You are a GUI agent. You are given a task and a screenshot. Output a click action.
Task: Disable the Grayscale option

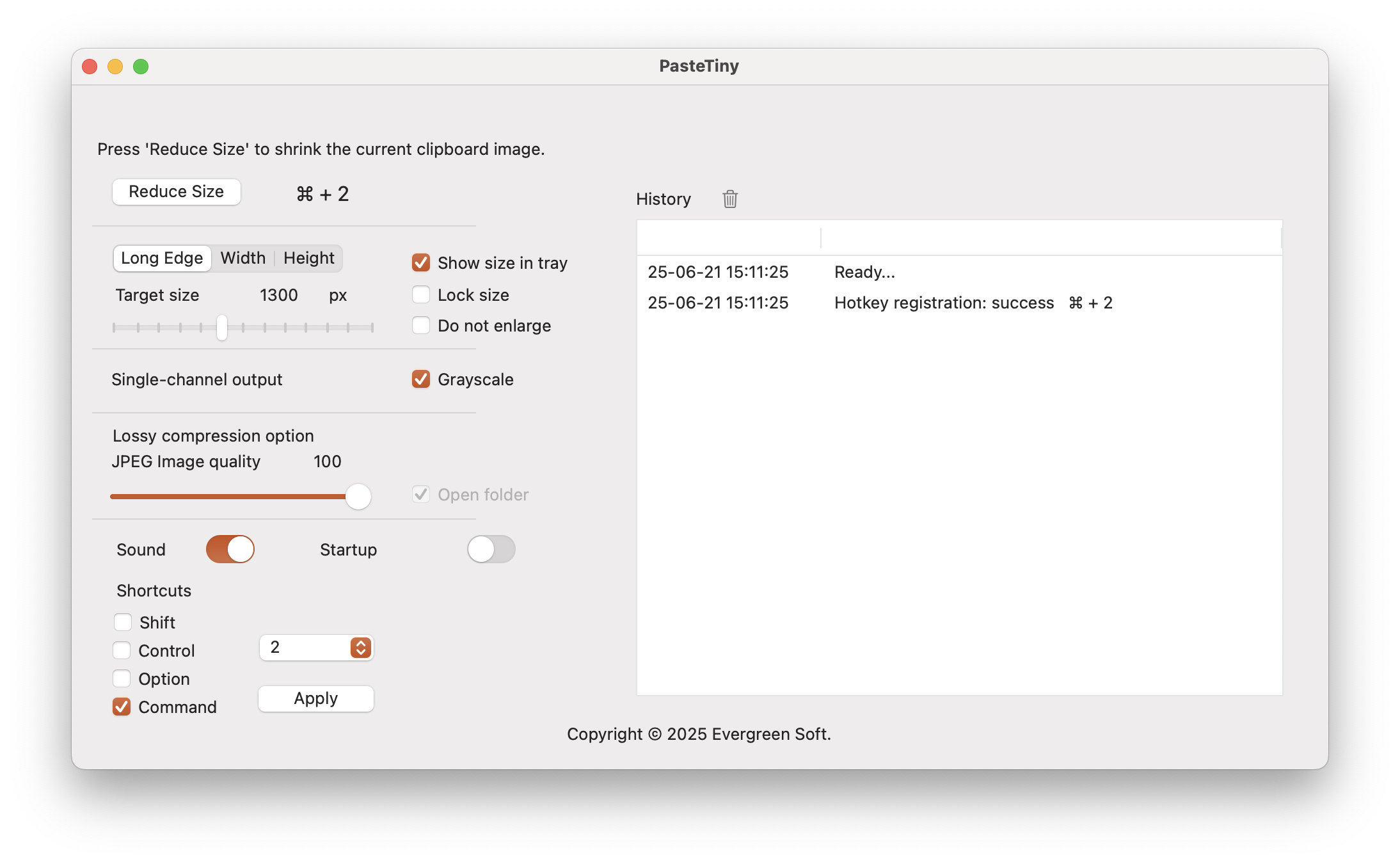421,379
